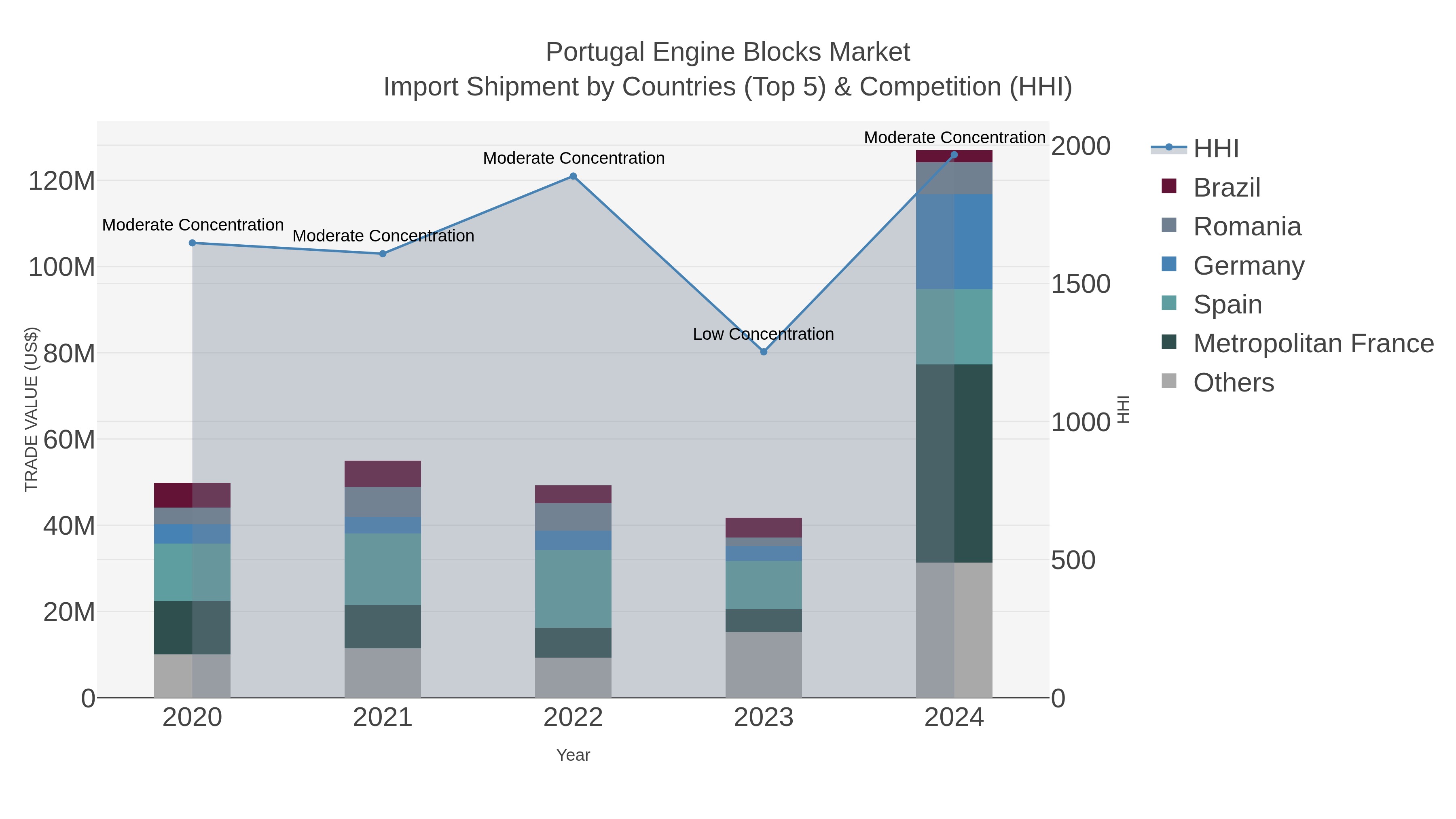Click the Portugal Engine Blocks Market title
The width and height of the screenshot is (1456, 819).
[x=728, y=52]
